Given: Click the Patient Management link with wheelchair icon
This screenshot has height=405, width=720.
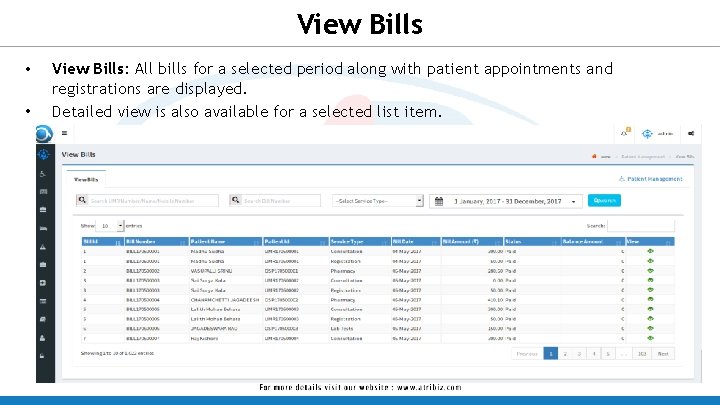Looking at the screenshot, I should pyautogui.click(x=650, y=179).
